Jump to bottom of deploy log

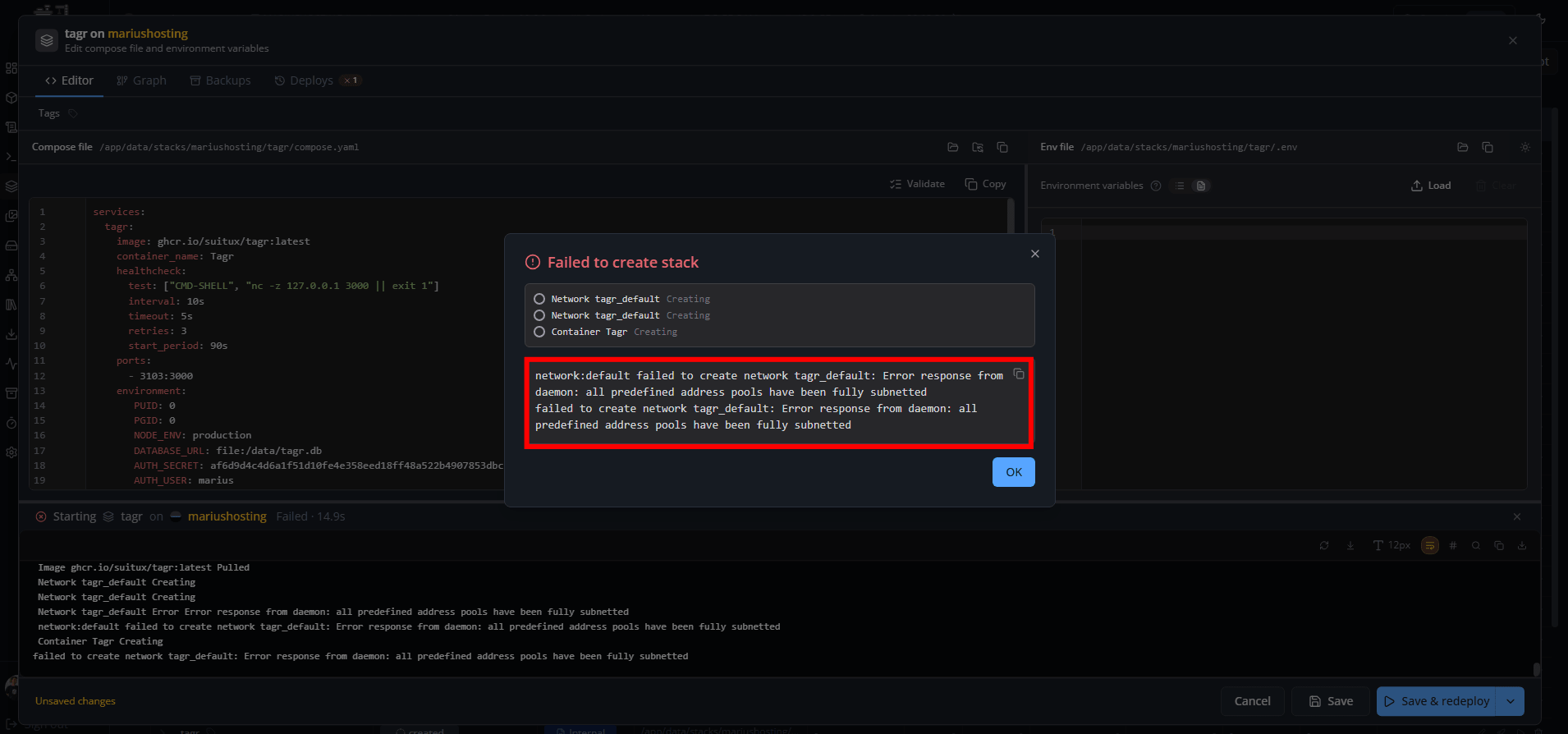(1350, 545)
